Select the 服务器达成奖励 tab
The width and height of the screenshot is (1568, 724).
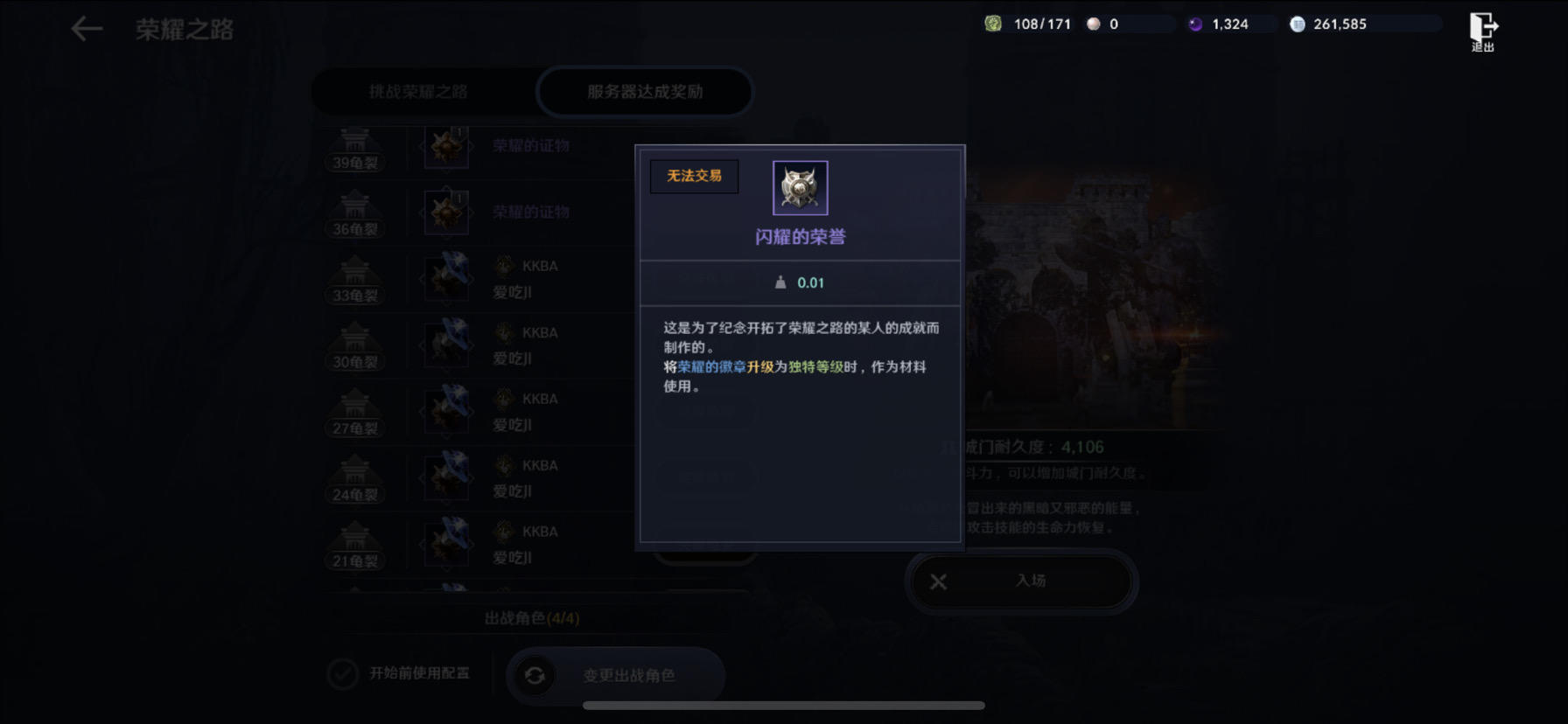tap(645, 91)
